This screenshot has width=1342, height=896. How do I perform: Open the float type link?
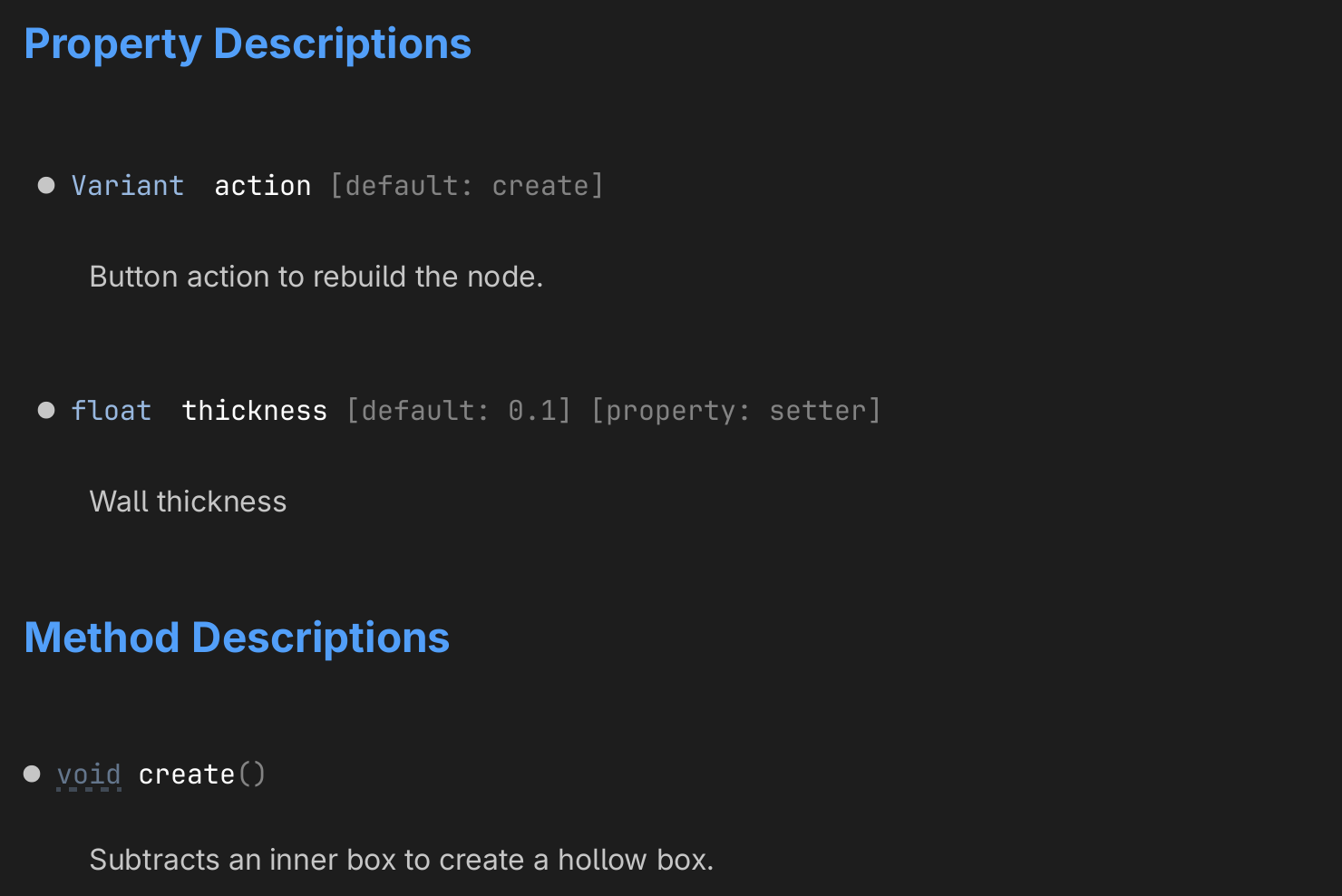(x=112, y=411)
